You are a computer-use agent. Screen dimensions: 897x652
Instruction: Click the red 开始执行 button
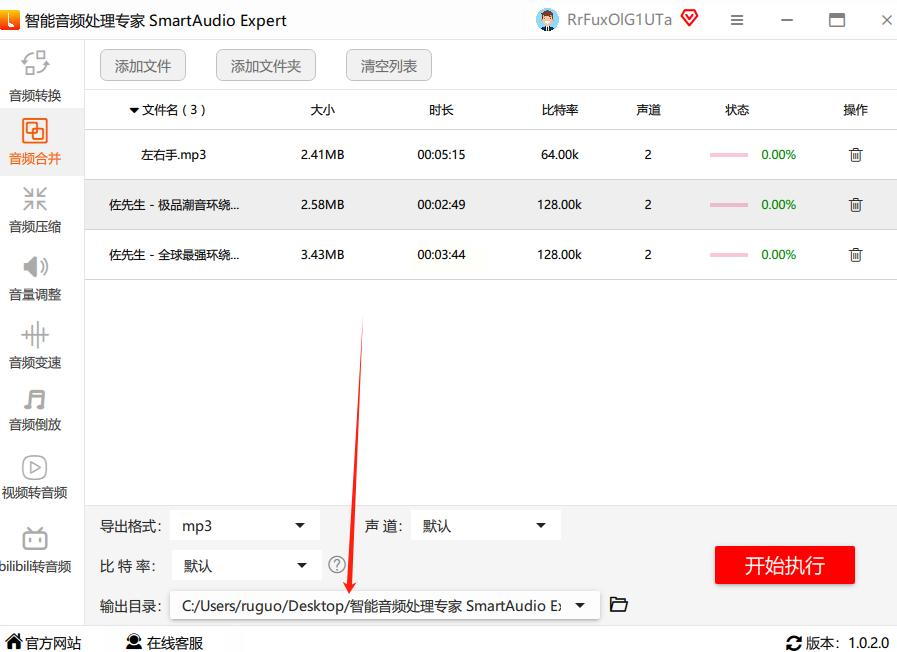click(784, 565)
